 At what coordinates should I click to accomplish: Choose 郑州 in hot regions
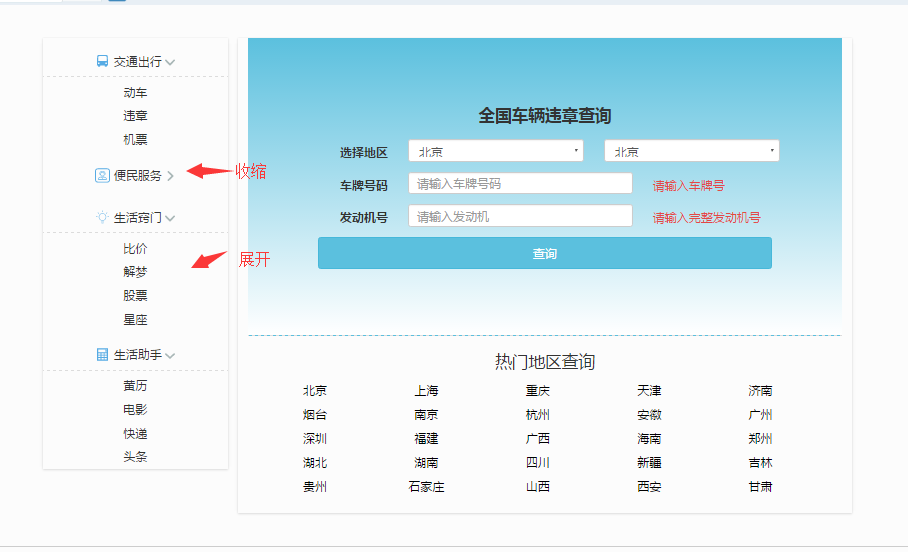tap(760, 439)
